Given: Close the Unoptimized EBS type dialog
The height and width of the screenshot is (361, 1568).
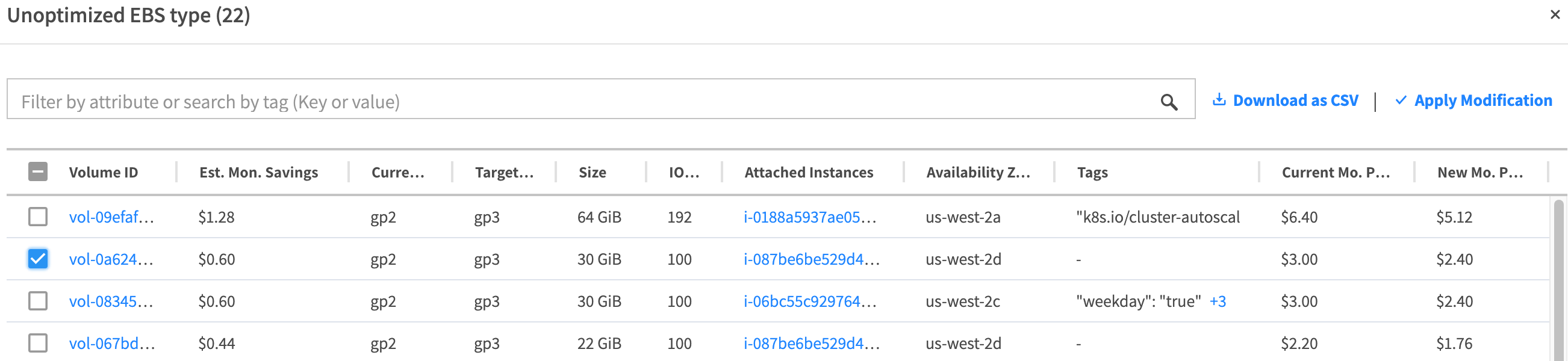Looking at the screenshot, I should (x=1555, y=14).
